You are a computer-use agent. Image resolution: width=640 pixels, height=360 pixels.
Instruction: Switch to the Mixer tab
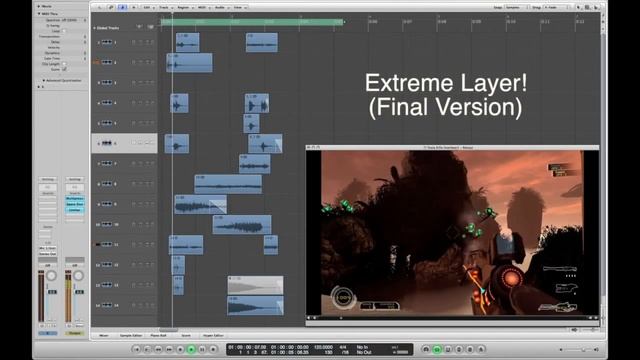(x=104, y=336)
